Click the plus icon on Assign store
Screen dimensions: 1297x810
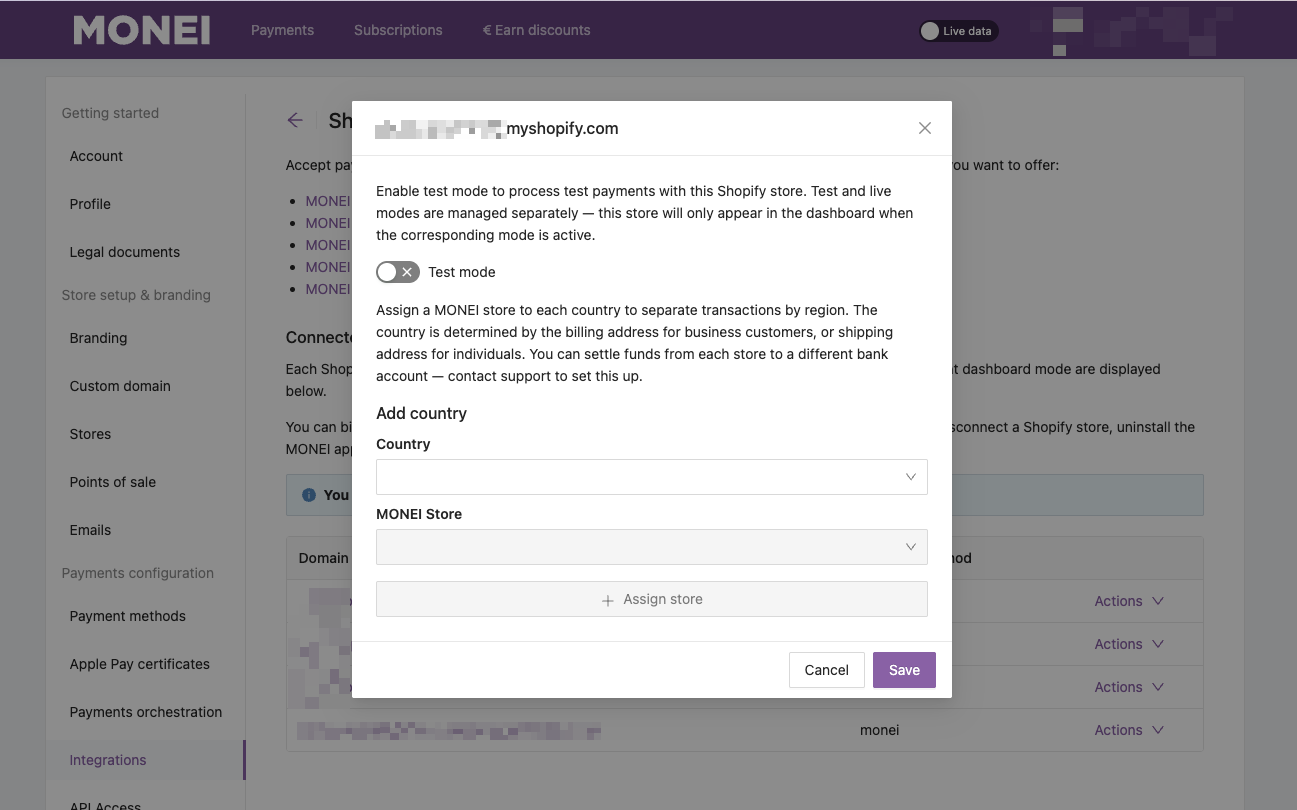click(608, 600)
